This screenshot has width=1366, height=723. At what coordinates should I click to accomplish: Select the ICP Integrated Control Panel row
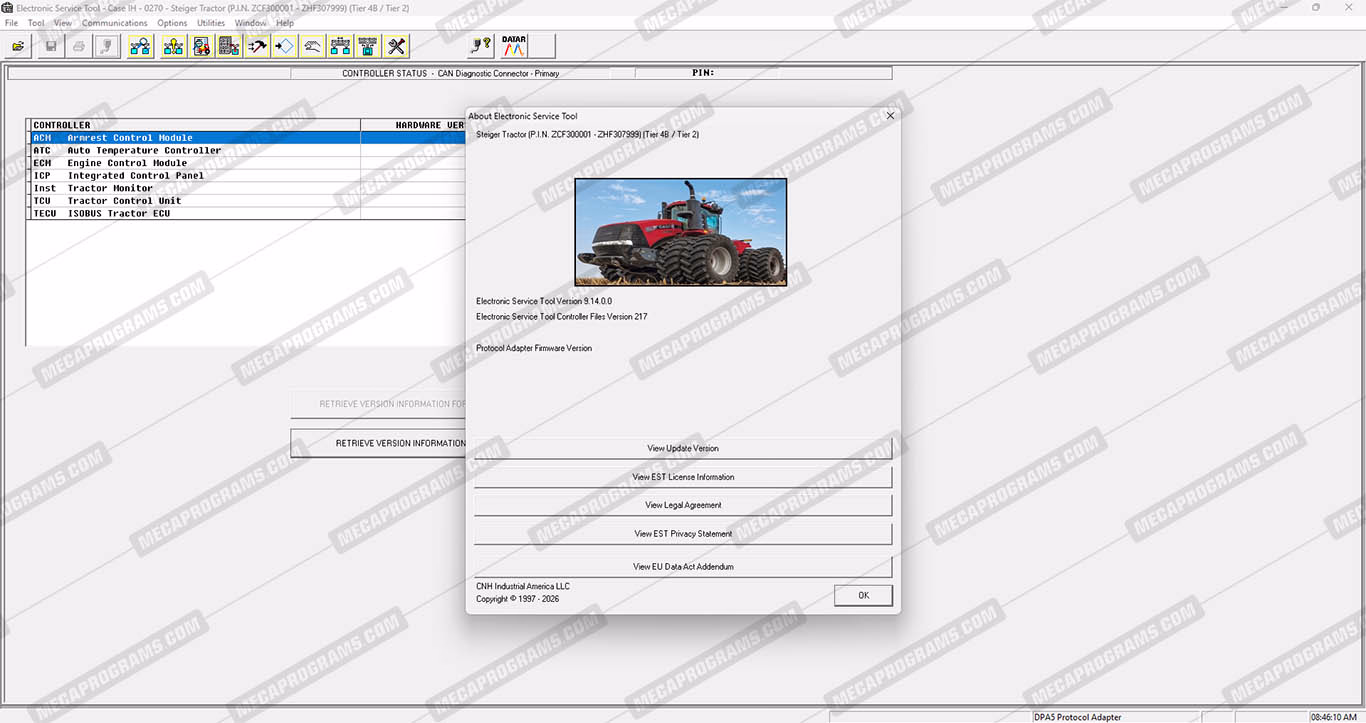coord(247,176)
